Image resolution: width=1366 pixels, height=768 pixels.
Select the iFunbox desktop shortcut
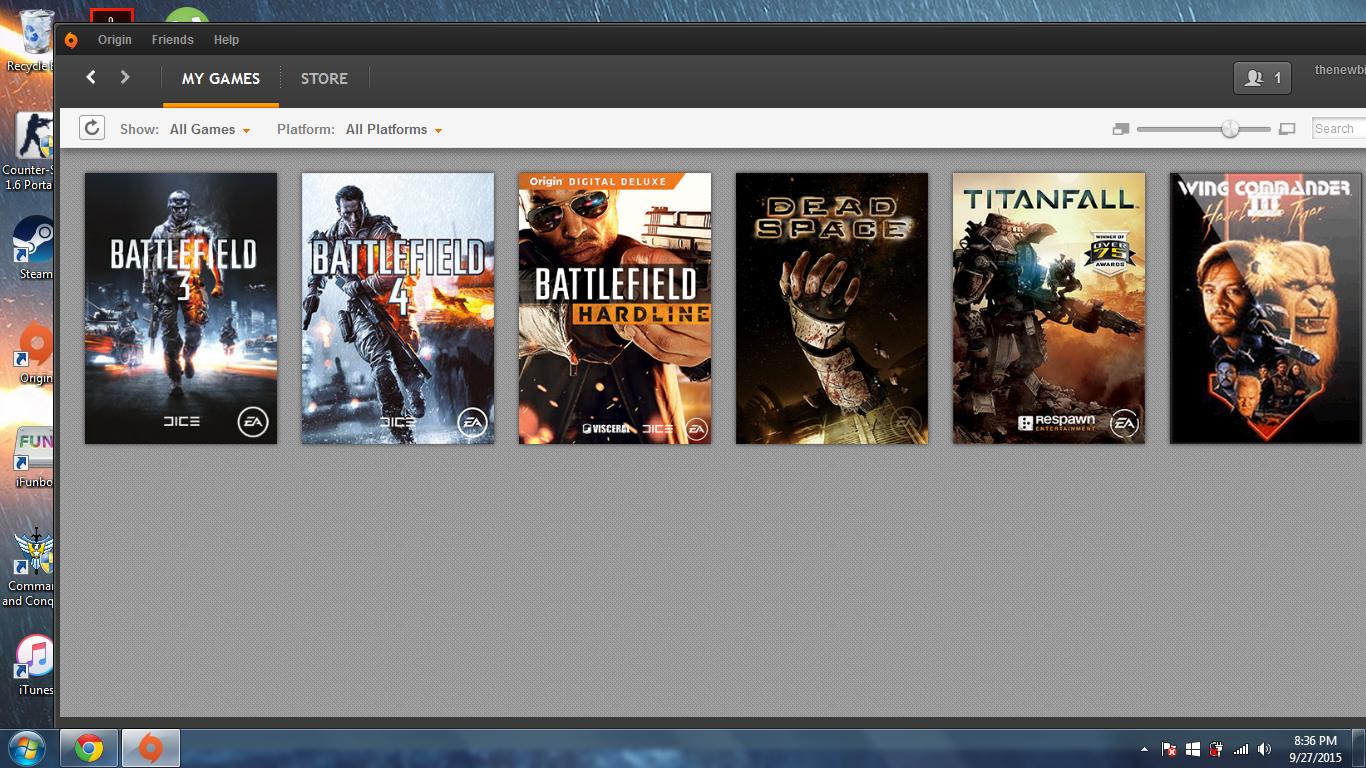33,458
